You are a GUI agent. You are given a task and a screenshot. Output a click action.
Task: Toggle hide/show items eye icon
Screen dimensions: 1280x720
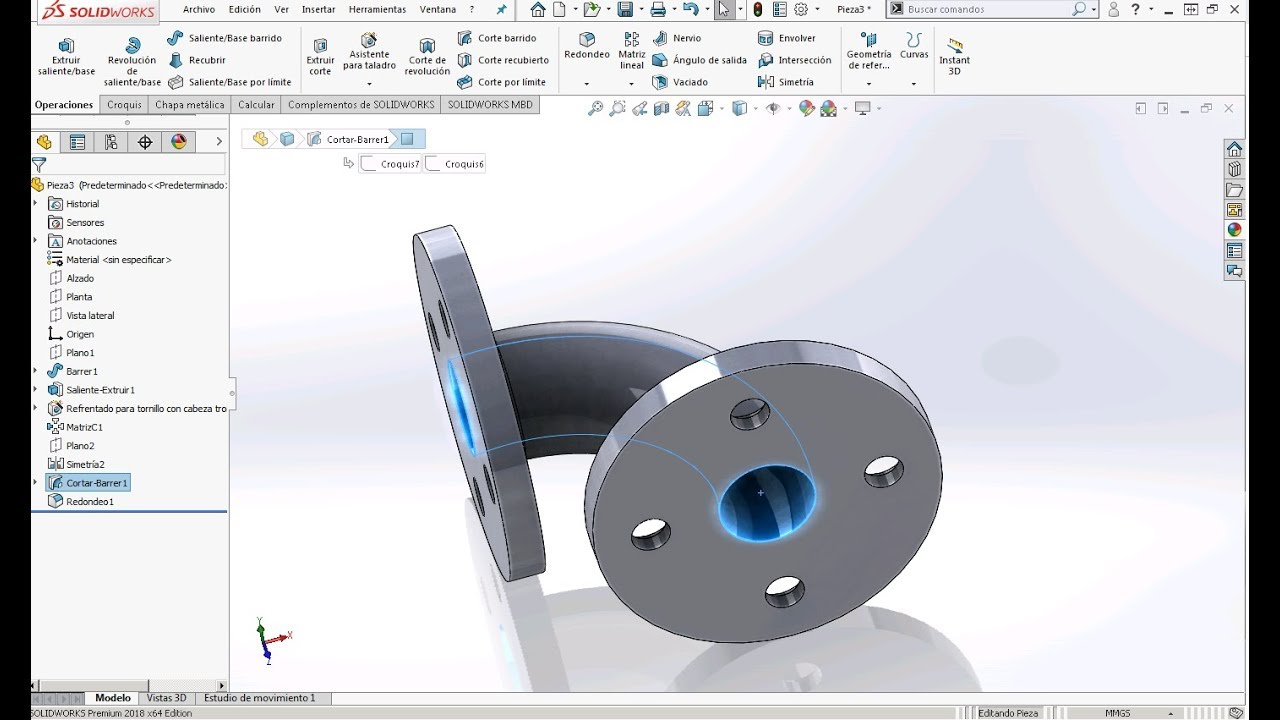tap(772, 109)
